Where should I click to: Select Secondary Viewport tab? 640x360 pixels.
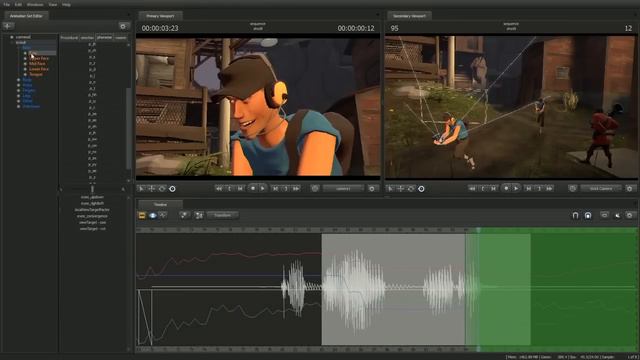(409, 16)
